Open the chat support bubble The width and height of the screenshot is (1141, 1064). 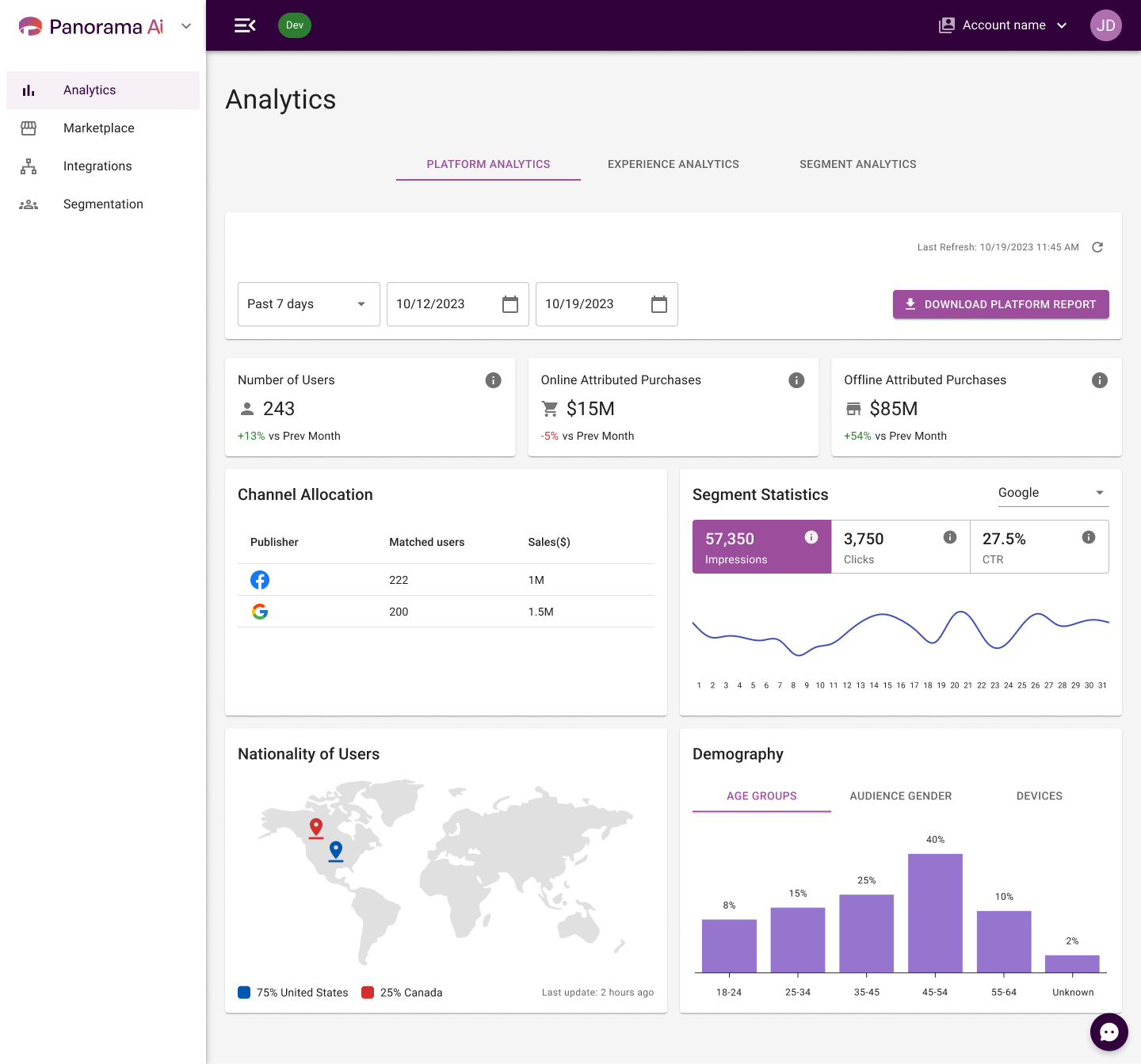point(1109,1032)
